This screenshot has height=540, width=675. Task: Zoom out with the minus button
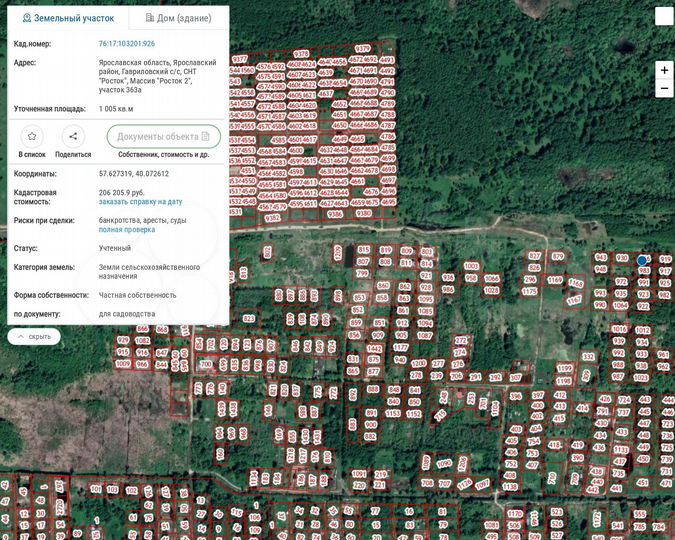tap(664, 89)
